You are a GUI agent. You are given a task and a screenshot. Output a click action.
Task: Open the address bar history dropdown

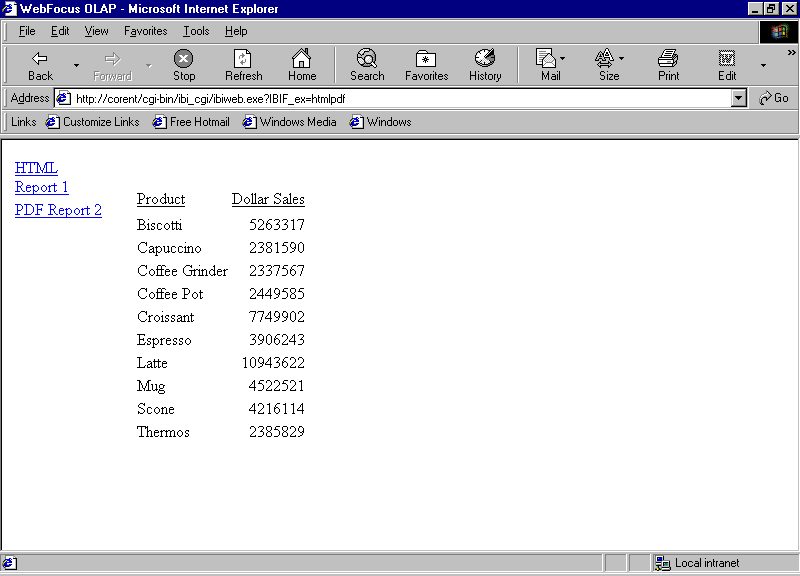tap(738, 98)
